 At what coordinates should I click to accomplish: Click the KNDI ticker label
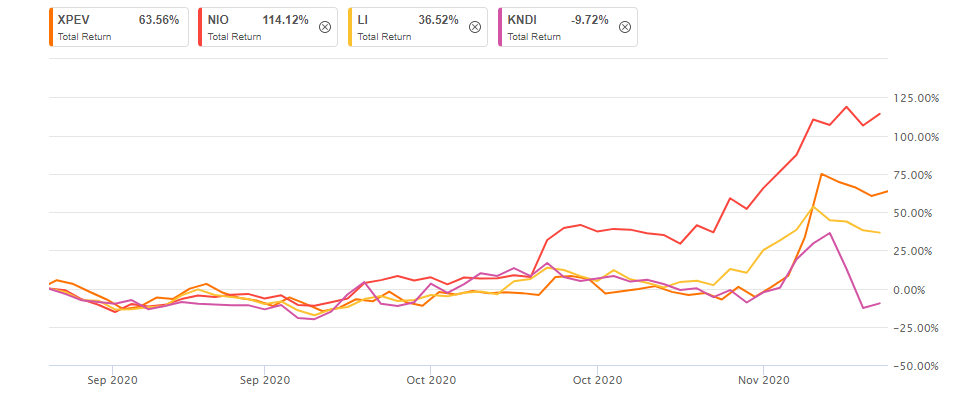click(x=520, y=20)
